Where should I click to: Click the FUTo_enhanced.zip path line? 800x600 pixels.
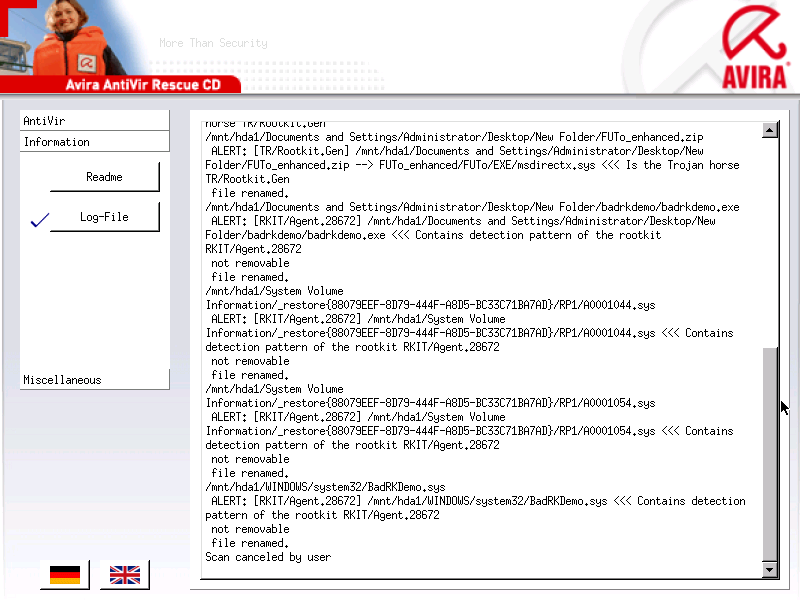(x=454, y=137)
